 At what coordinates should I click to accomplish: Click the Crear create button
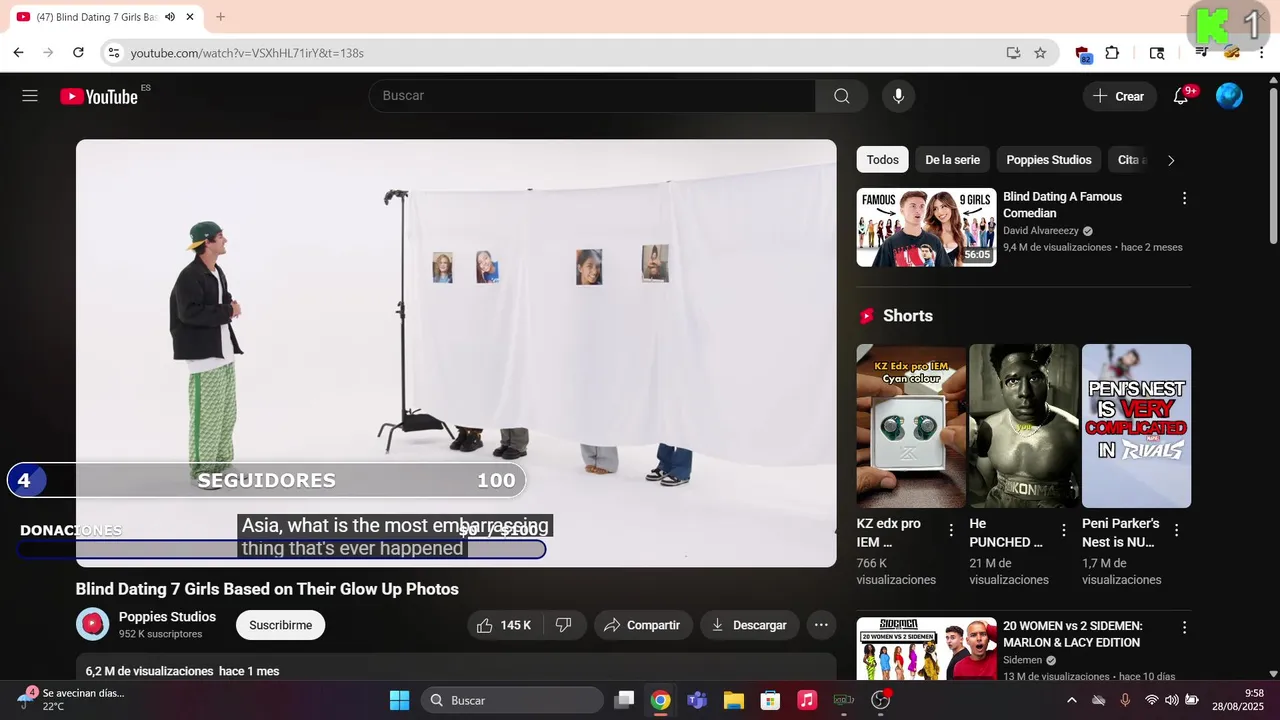pyautogui.click(x=1119, y=96)
